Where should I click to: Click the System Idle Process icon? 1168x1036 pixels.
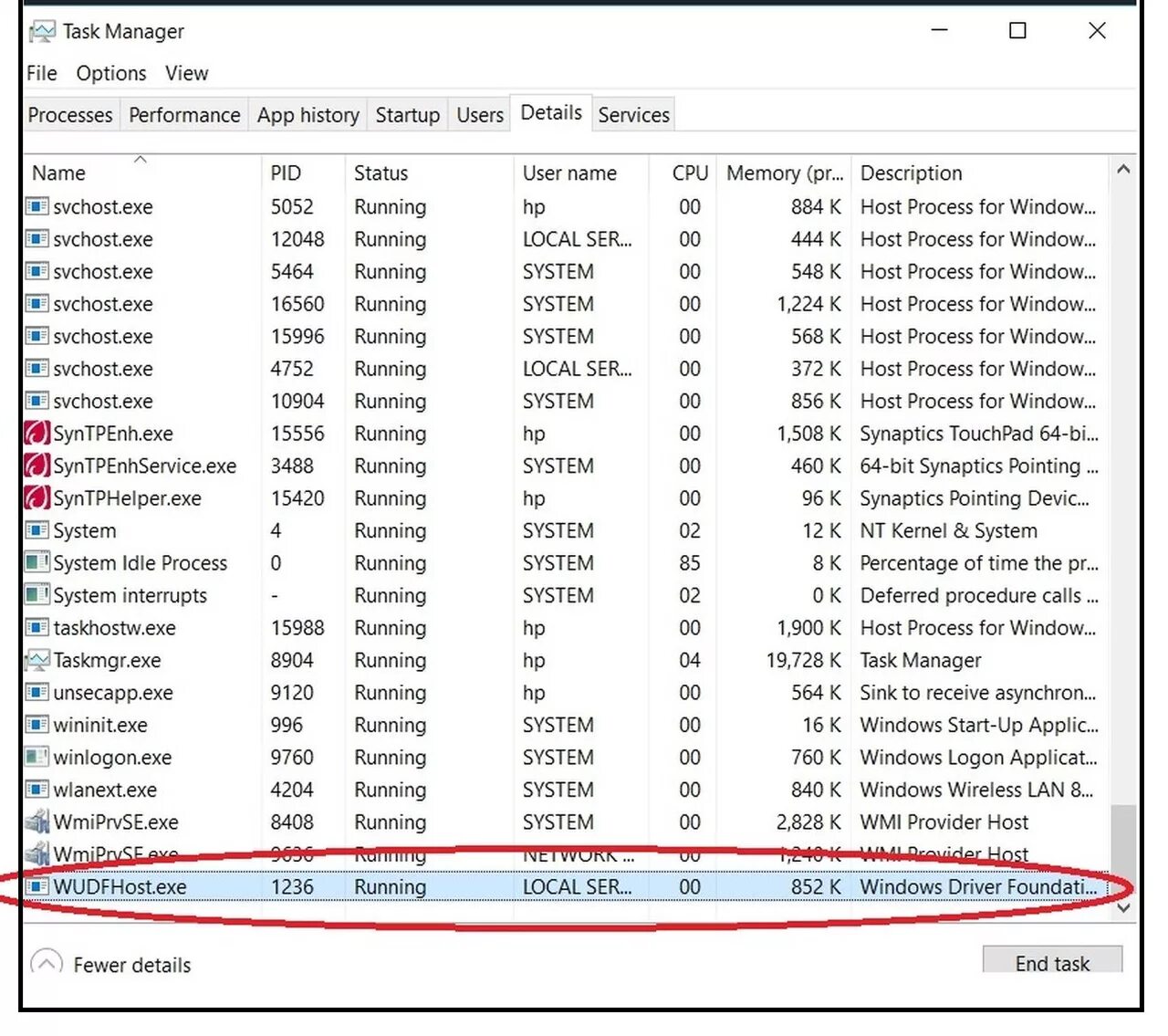(36, 563)
